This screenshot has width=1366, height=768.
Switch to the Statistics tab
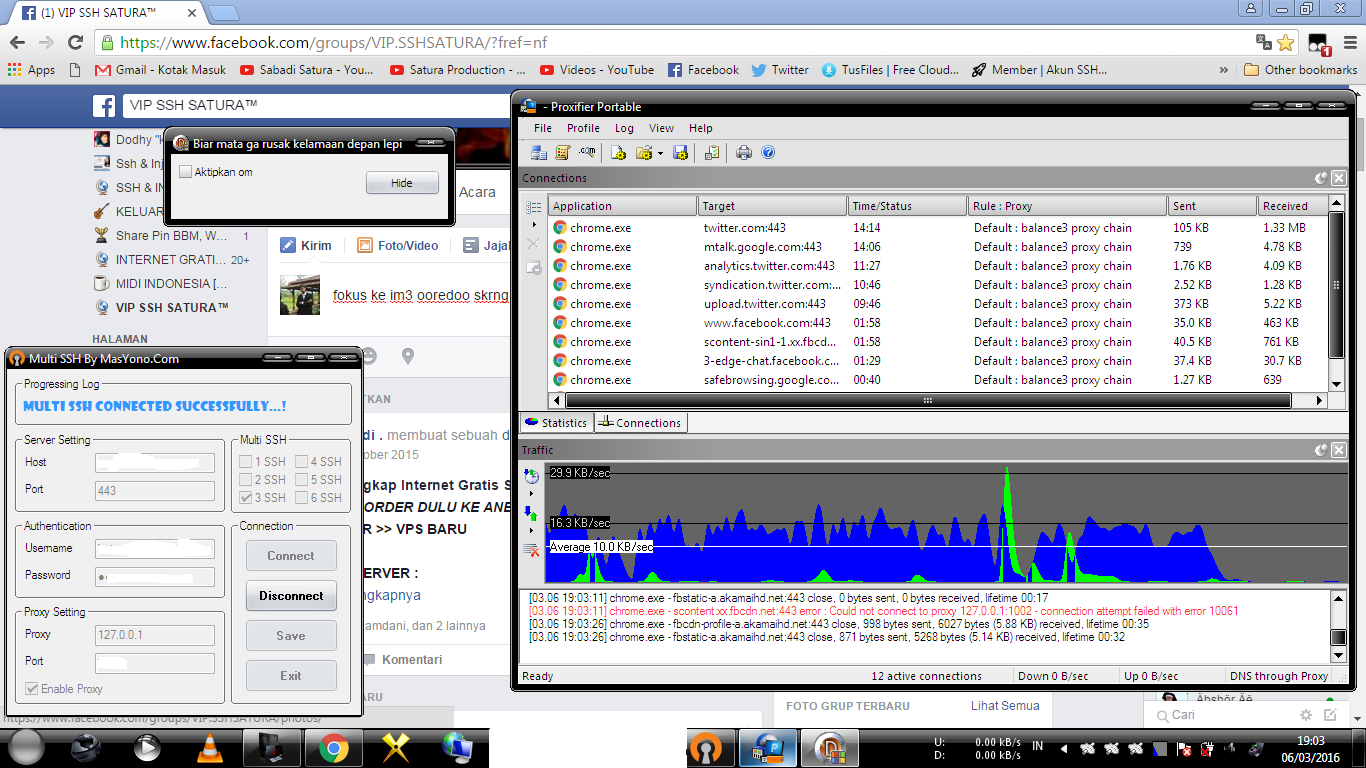(x=557, y=423)
